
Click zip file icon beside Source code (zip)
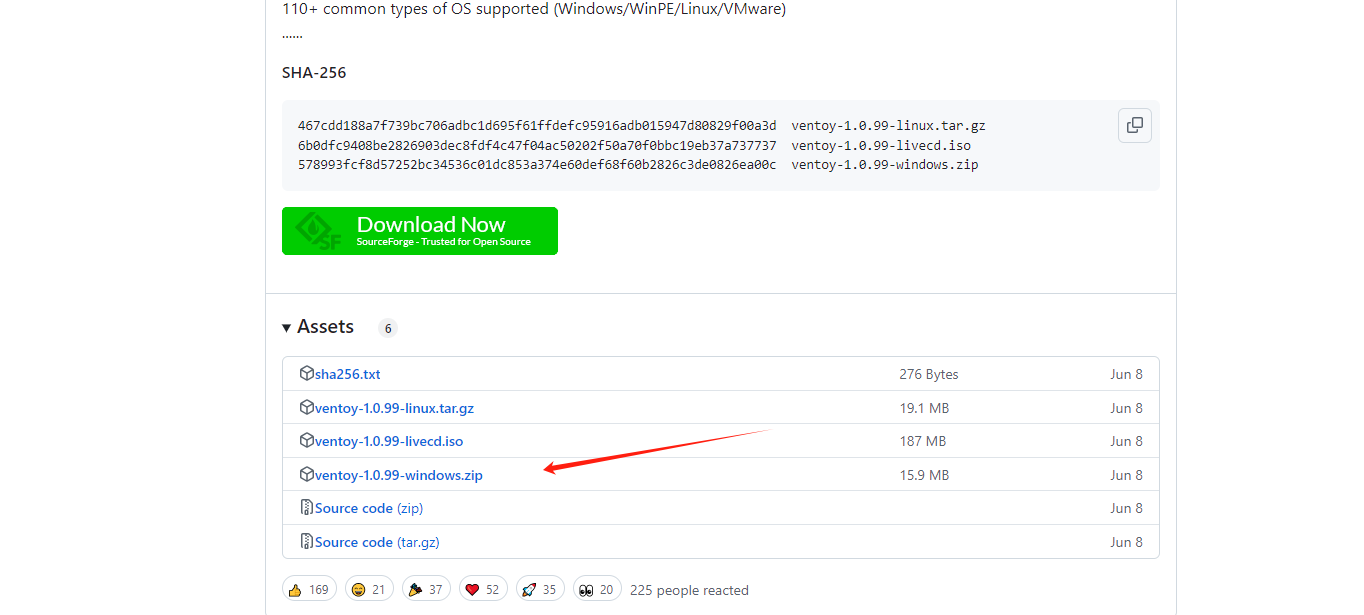pos(307,507)
